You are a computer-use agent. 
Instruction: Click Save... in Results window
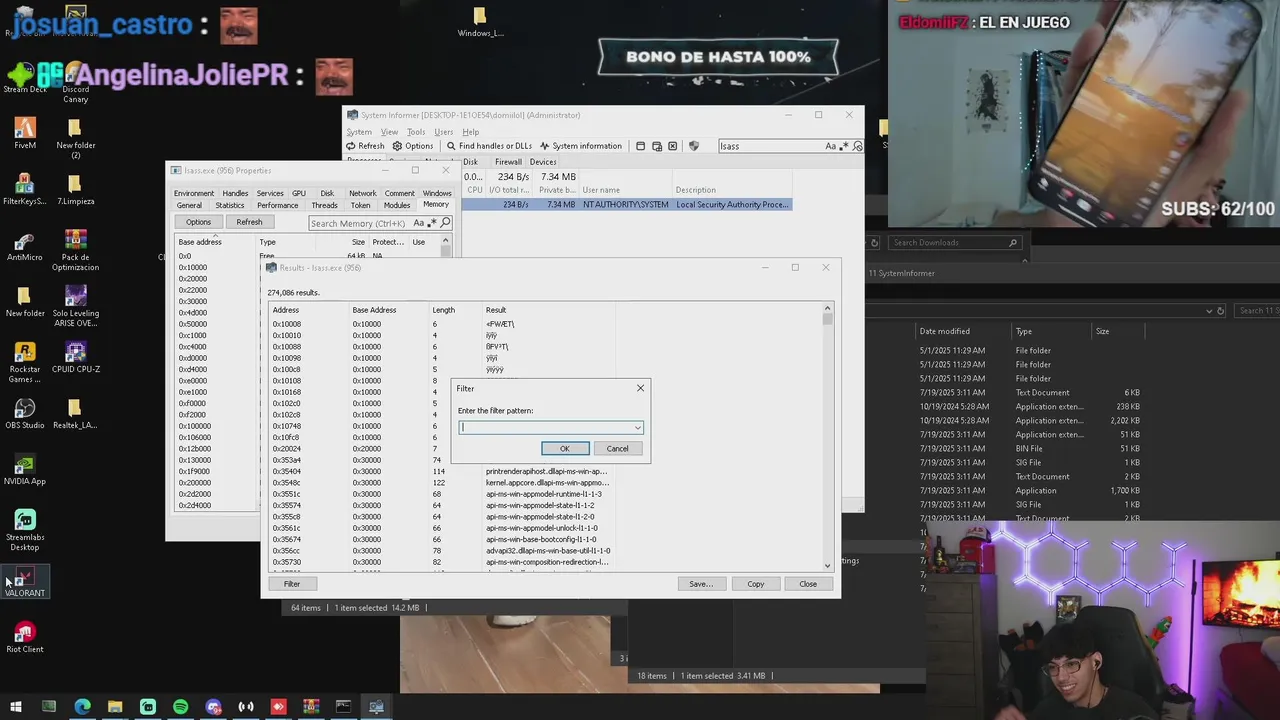click(701, 584)
